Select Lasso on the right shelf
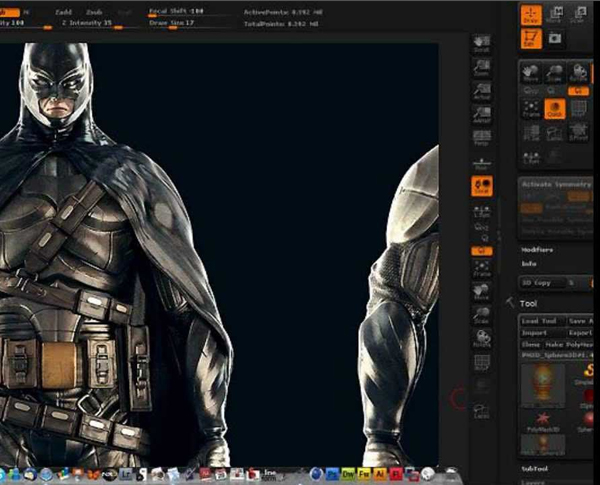The image size is (600, 485). coord(482,412)
